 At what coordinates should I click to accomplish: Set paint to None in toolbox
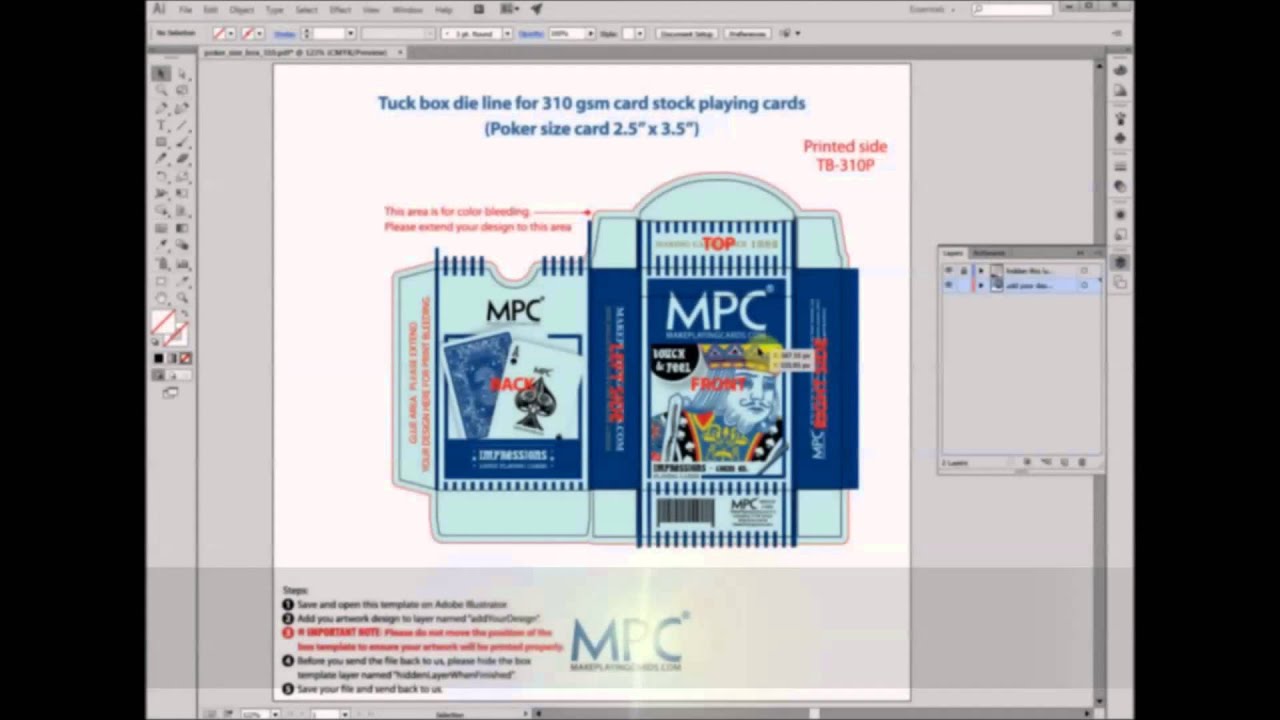tap(185, 358)
